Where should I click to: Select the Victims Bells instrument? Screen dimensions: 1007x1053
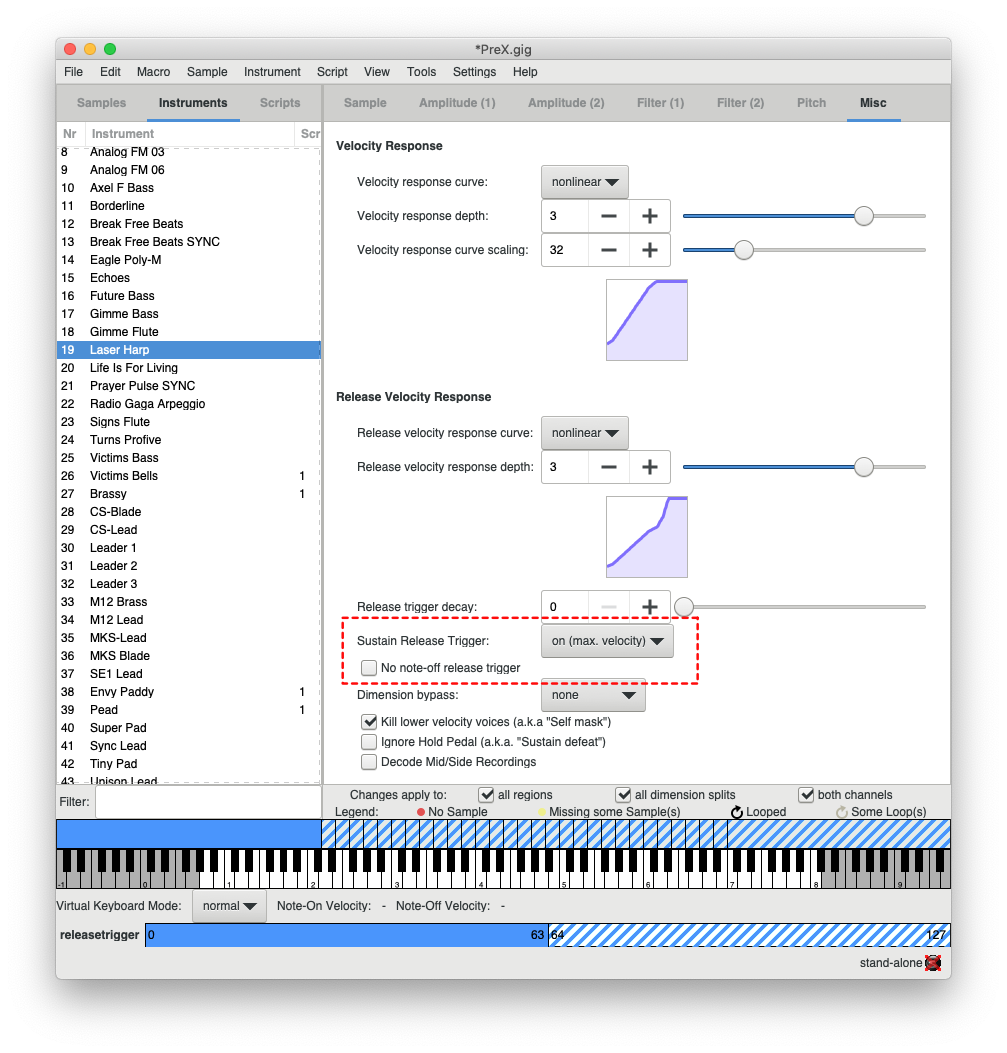click(189, 475)
